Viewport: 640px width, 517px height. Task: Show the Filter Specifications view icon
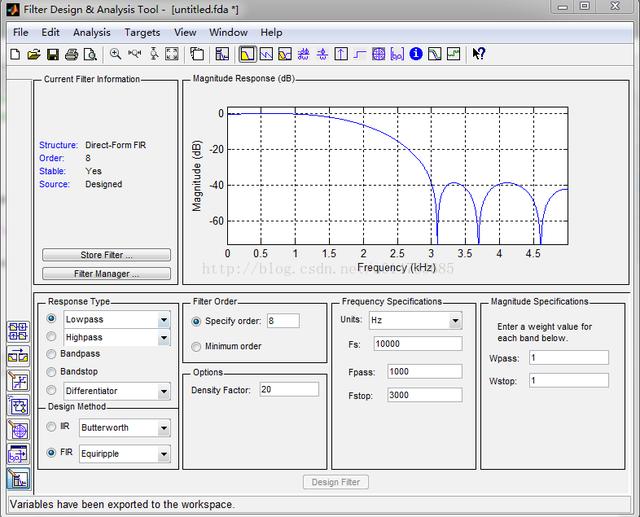click(x=222, y=54)
